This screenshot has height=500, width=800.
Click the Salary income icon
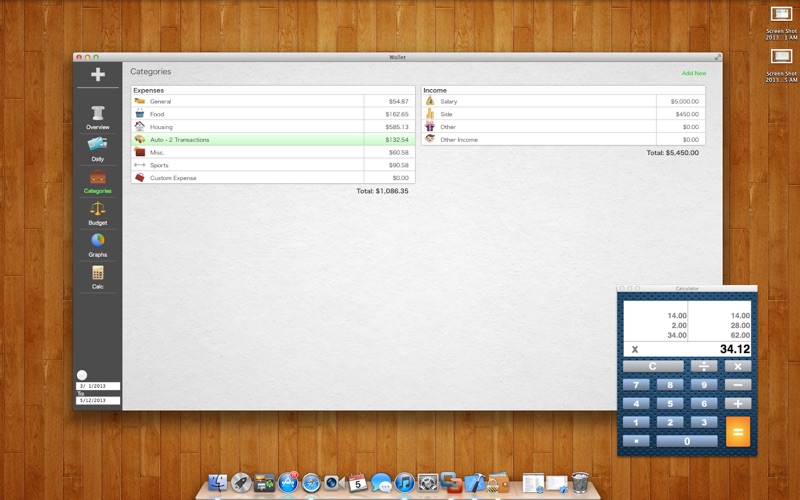click(x=430, y=101)
